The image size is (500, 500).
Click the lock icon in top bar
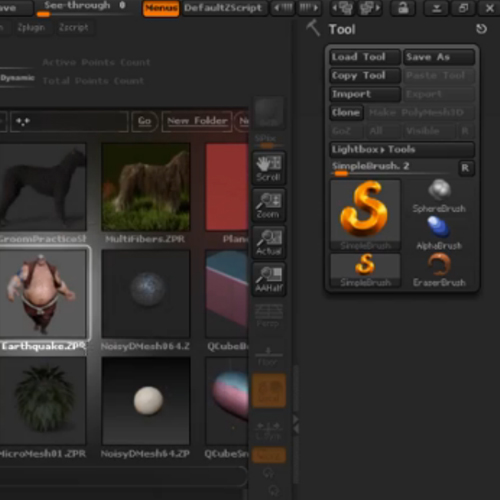point(403,8)
